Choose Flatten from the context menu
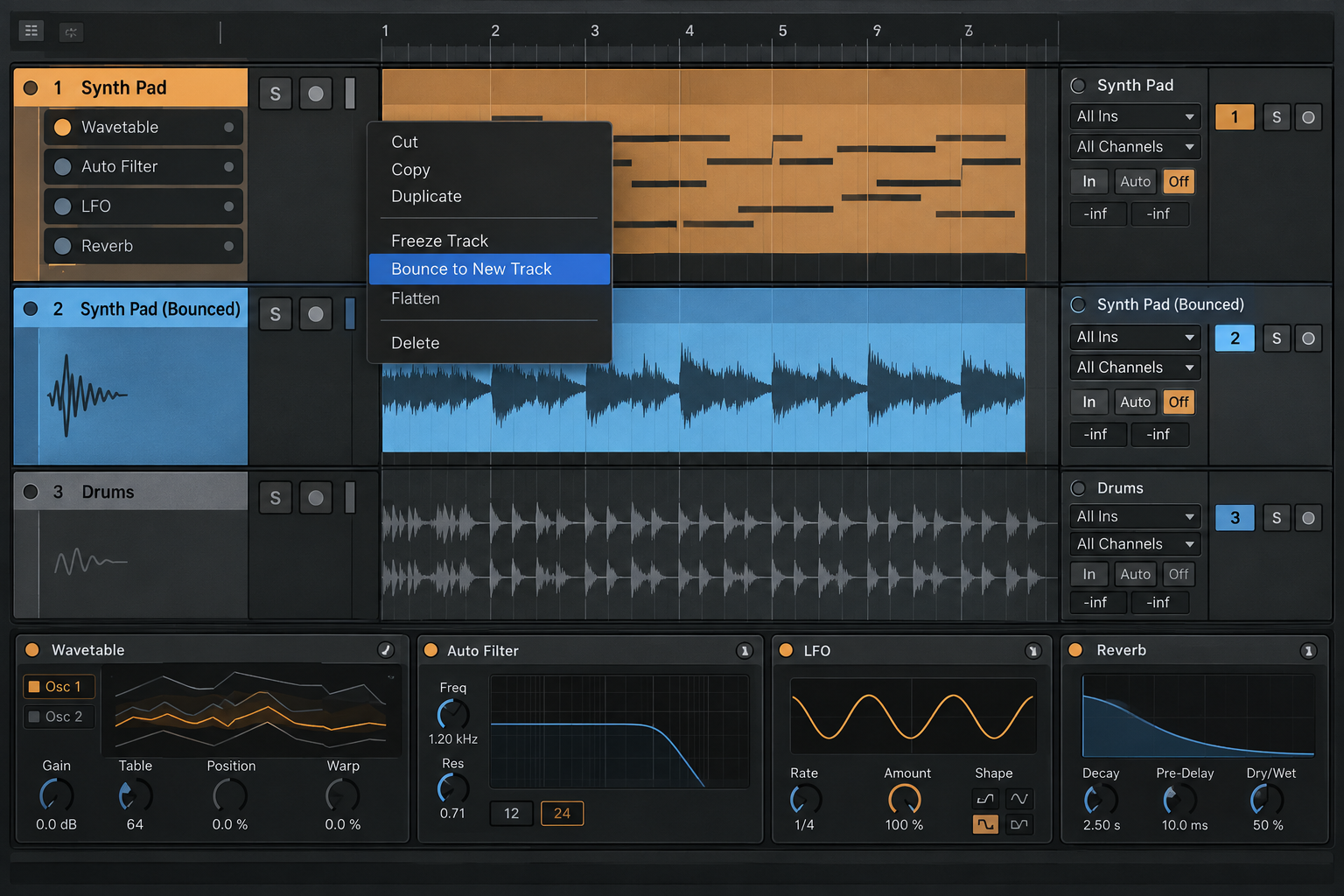The image size is (1344, 896). pos(489,298)
